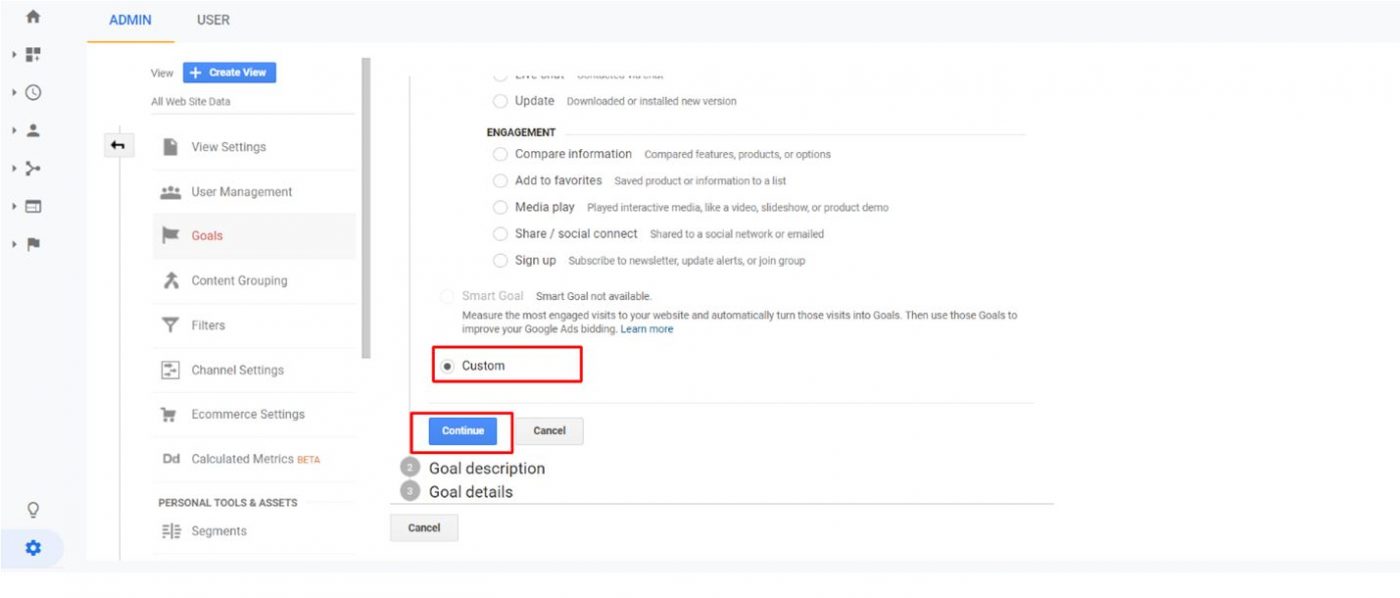This screenshot has width=1400, height=598.
Task: Expand the Goal description section
Action: pyautogui.click(x=487, y=468)
